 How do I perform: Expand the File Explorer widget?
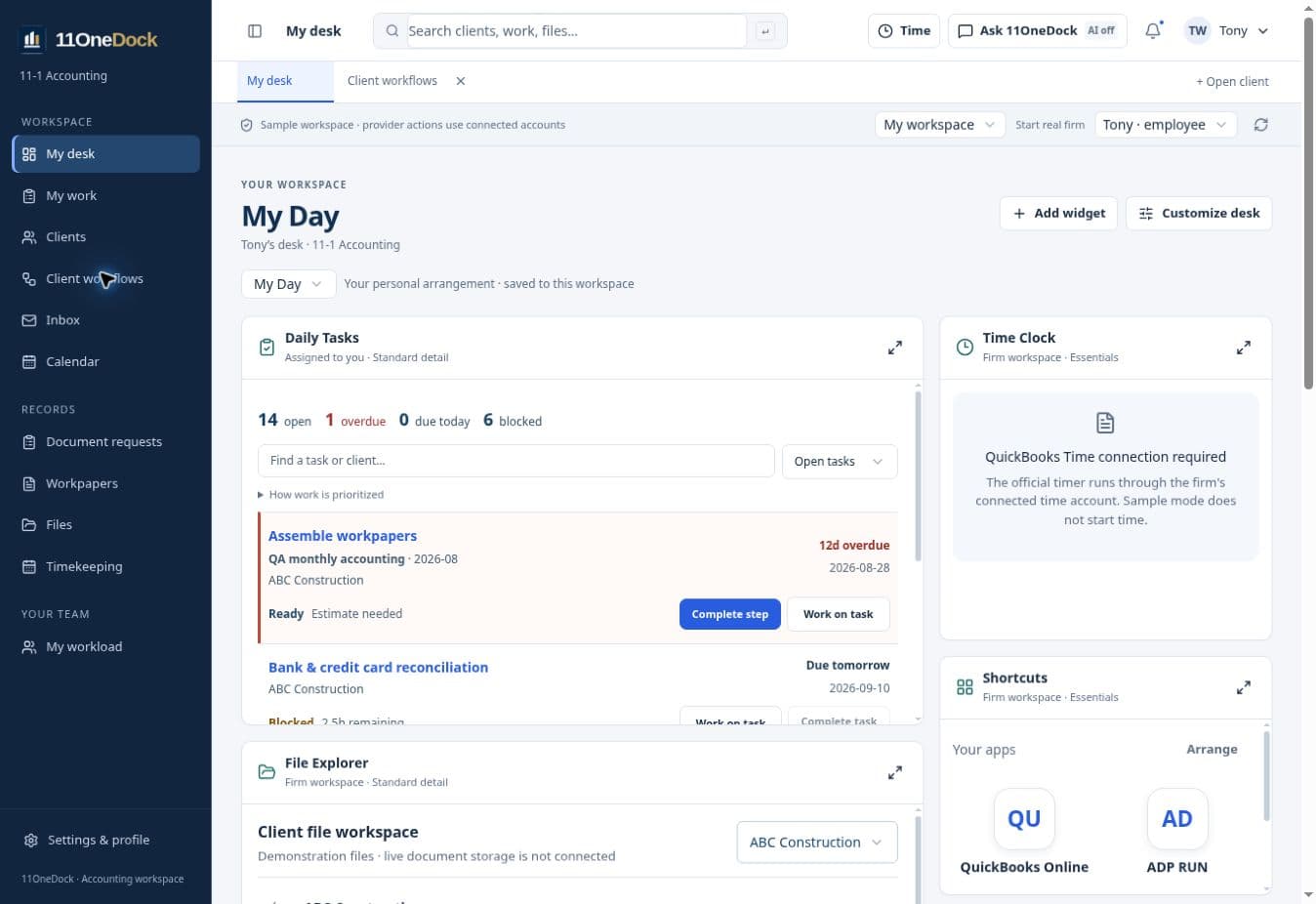click(x=894, y=772)
